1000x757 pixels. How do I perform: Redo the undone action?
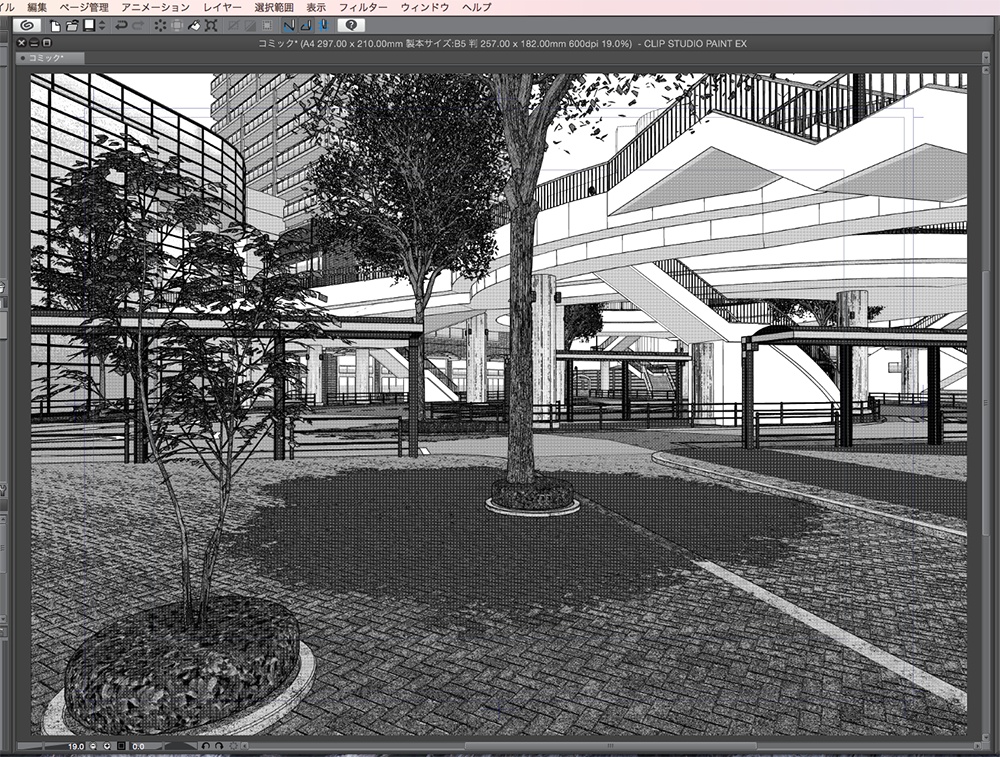[x=138, y=26]
